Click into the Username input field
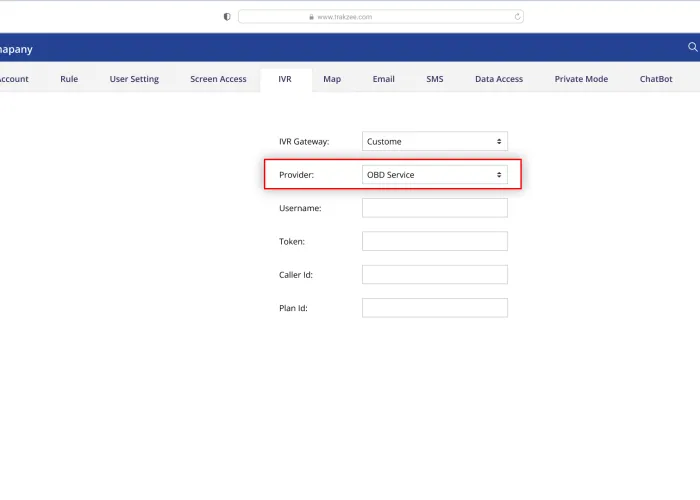 (434, 208)
